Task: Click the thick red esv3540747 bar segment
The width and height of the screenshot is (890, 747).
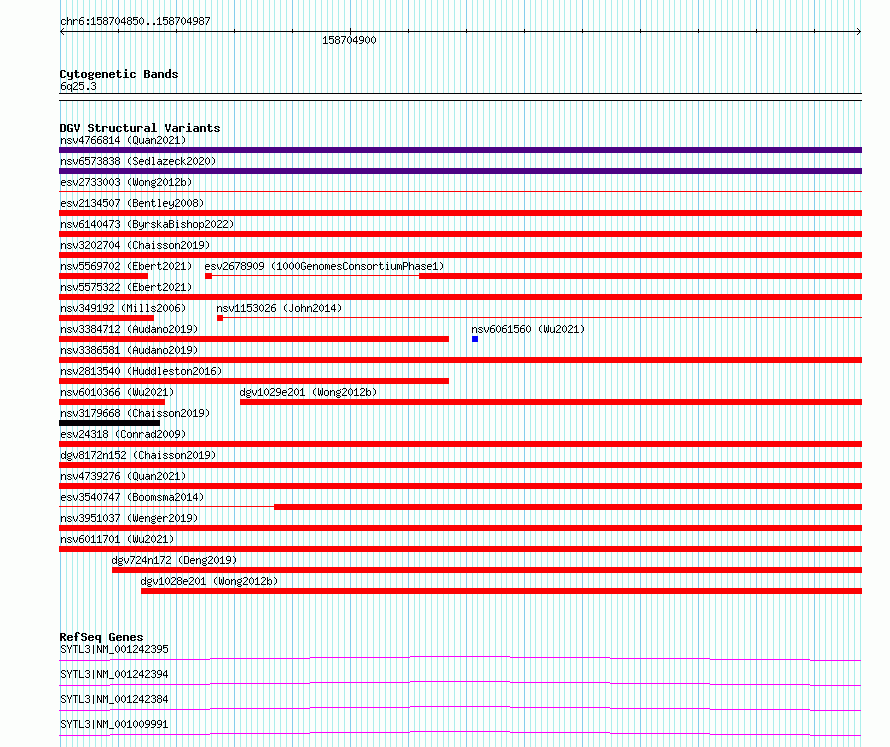Action: (x=568, y=507)
